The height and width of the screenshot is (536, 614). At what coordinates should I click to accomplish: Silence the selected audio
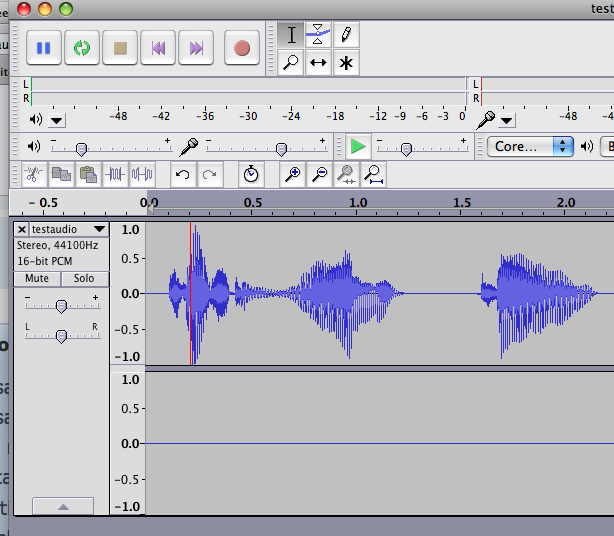[x=142, y=174]
